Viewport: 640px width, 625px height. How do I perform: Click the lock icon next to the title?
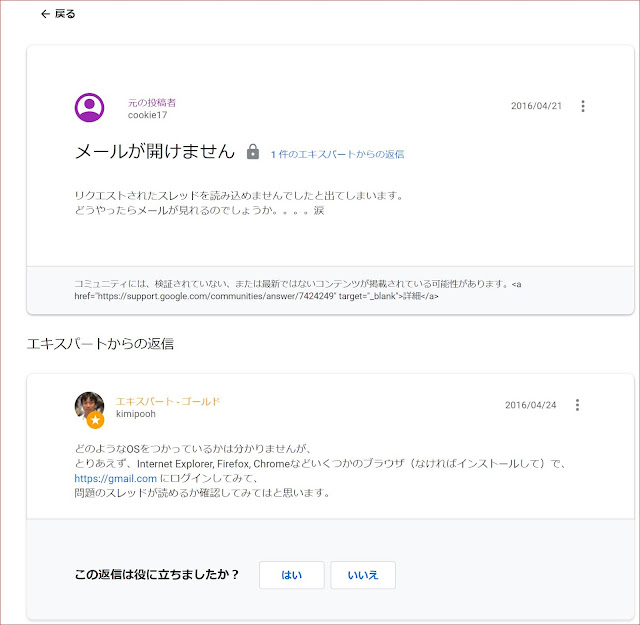click(x=253, y=152)
